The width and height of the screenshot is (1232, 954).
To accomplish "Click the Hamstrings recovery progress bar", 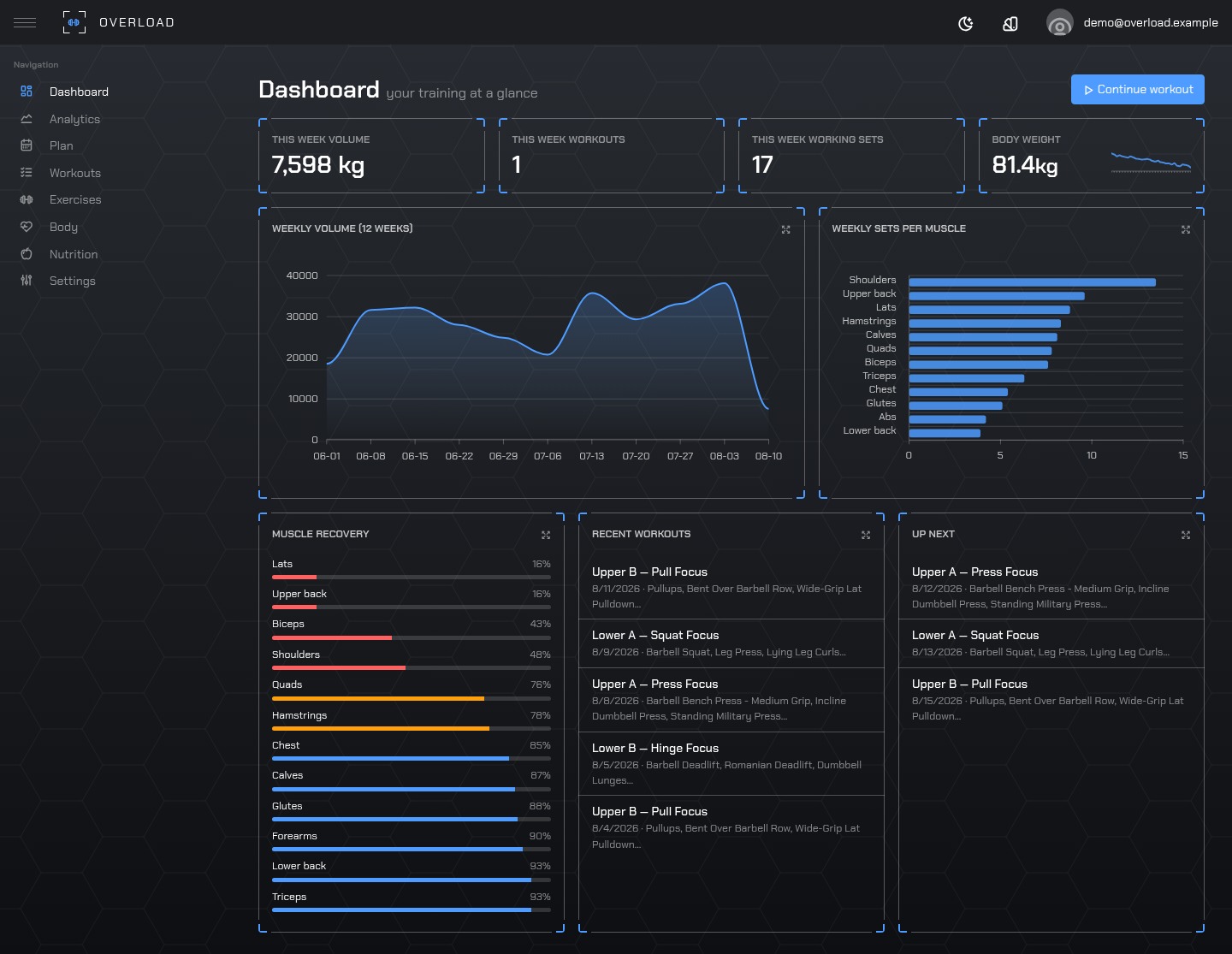I will click(412, 729).
